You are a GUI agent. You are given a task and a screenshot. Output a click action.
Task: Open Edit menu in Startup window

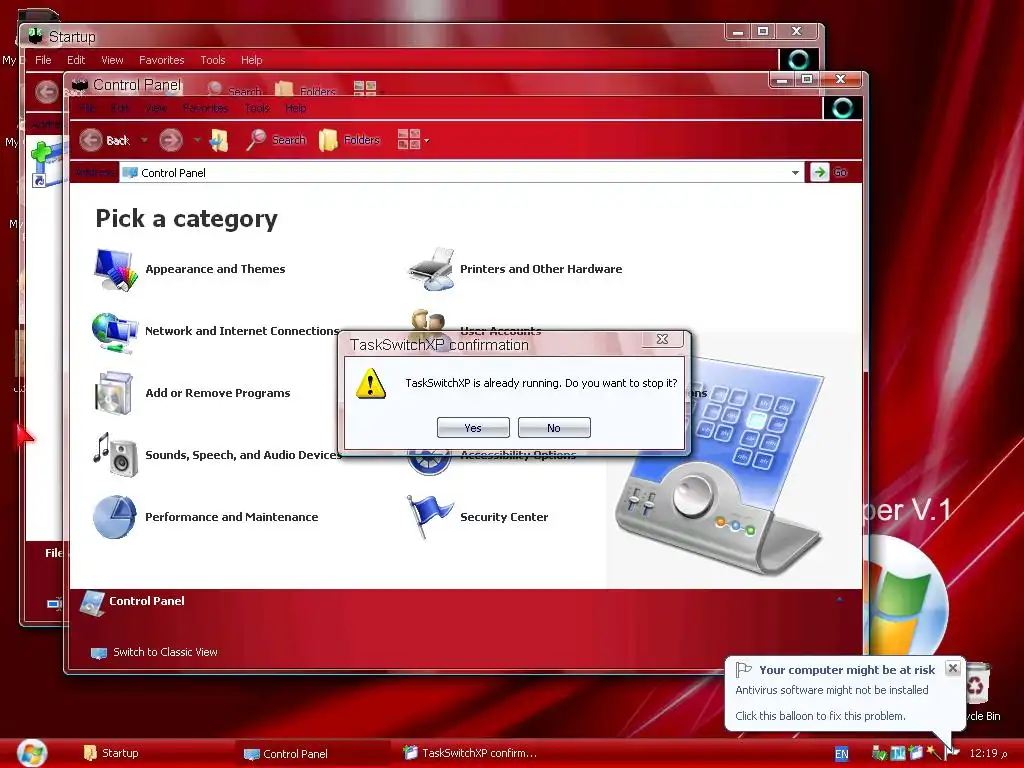click(x=76, y=60)
